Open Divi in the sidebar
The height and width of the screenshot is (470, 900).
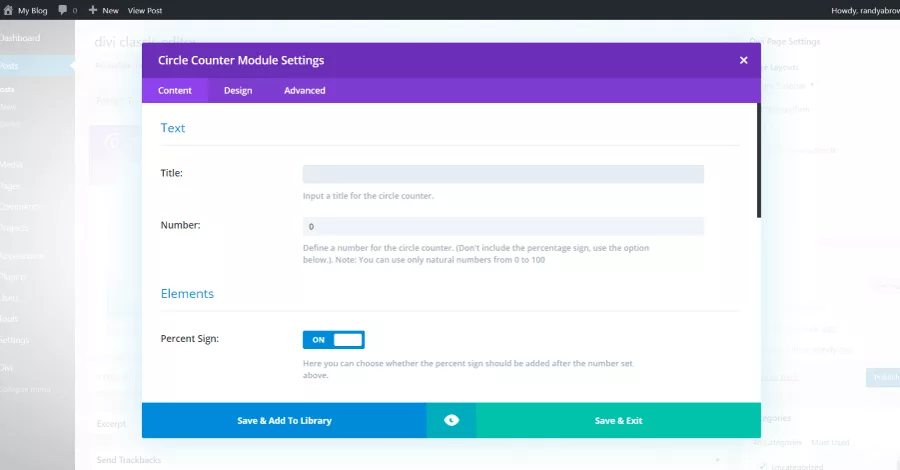click(6, 368)
